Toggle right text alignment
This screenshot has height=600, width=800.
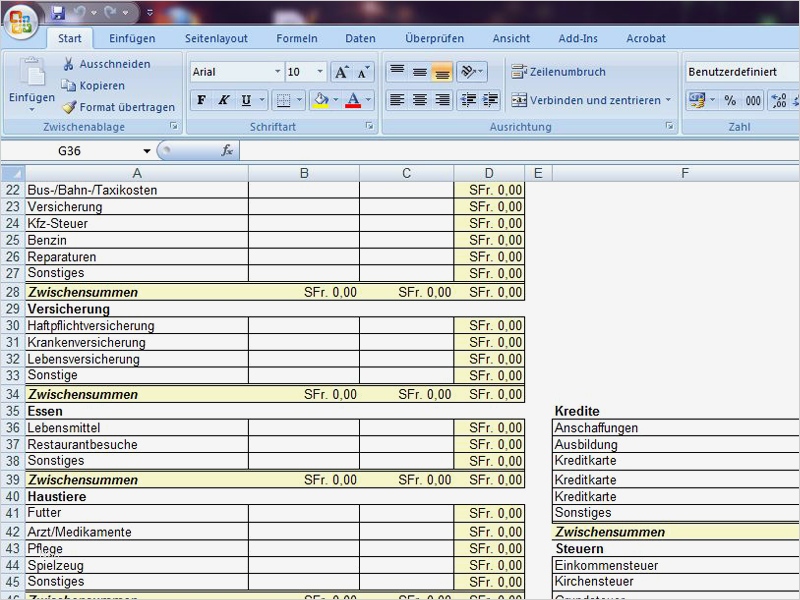pos(442,100)
